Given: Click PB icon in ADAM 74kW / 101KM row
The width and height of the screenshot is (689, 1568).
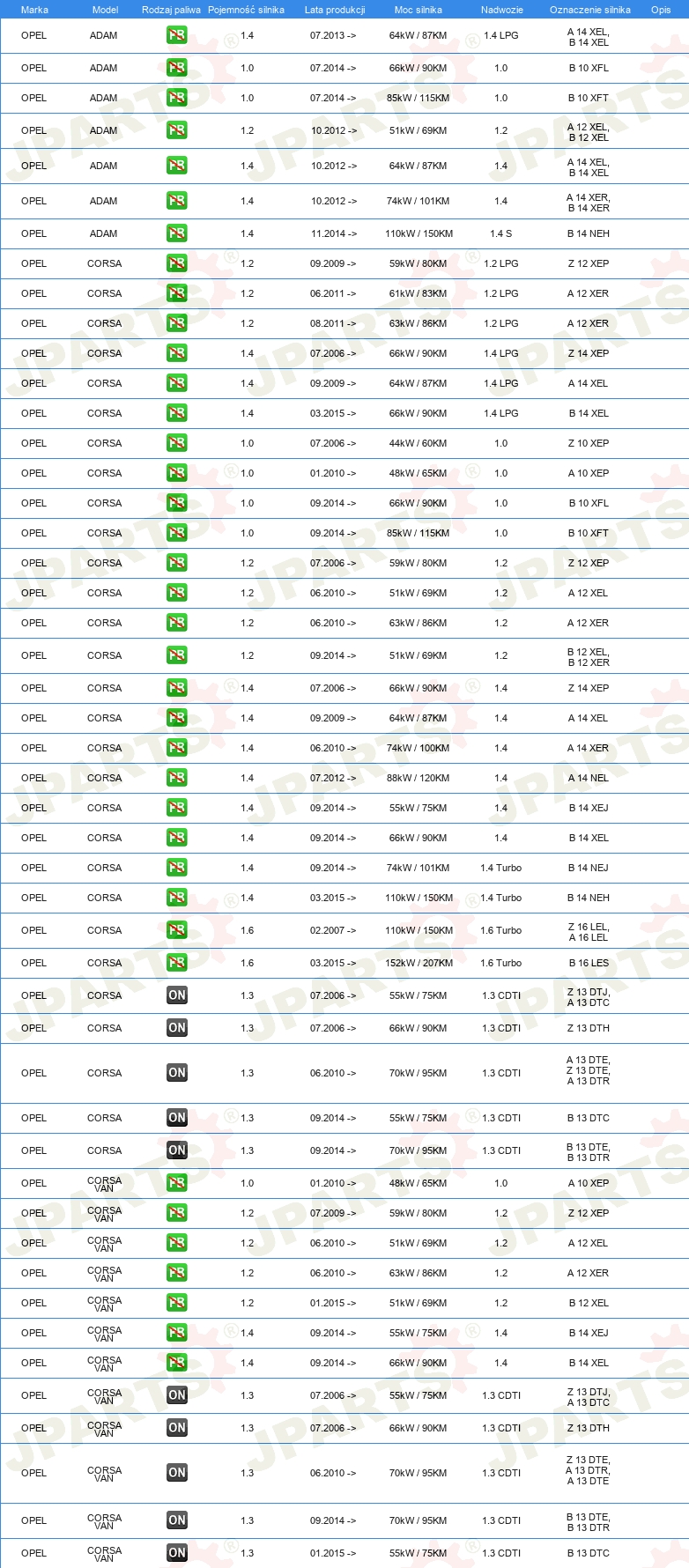Looking at the screenshot, I should click(177, 201).
